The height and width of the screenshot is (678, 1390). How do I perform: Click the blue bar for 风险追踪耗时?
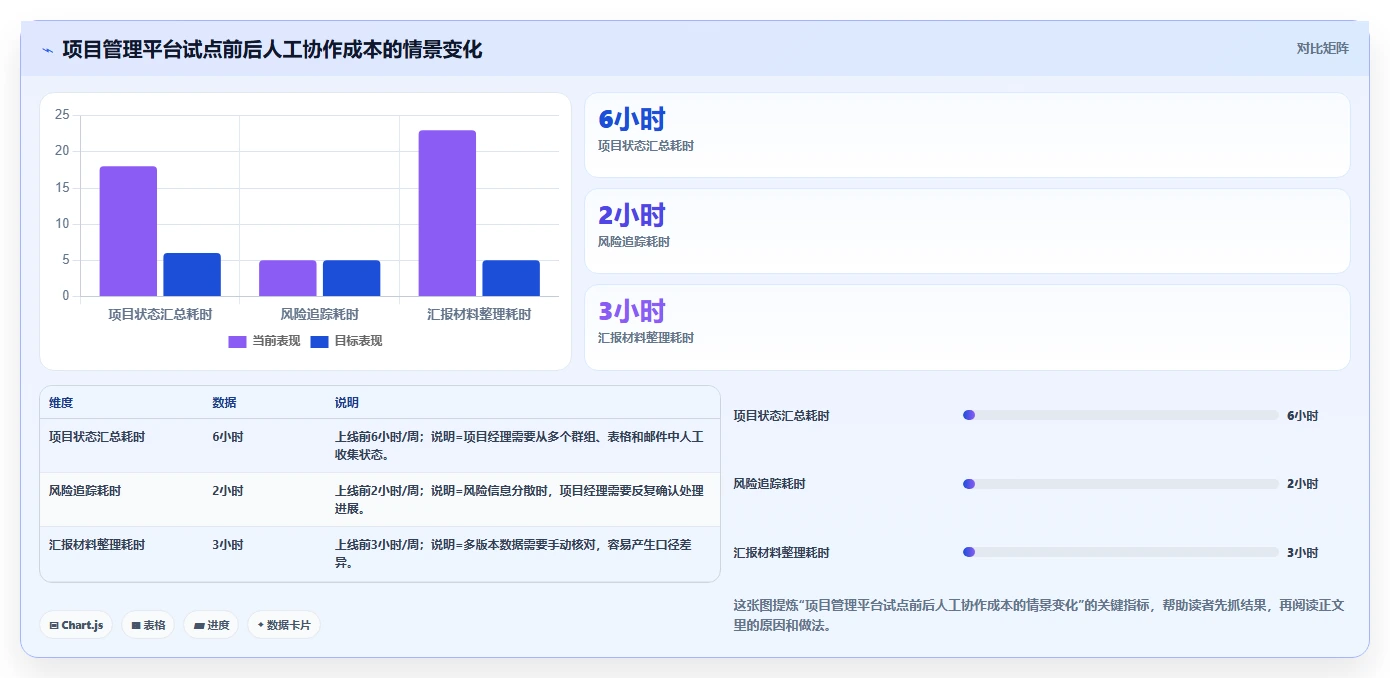click(x=352, y=278)
